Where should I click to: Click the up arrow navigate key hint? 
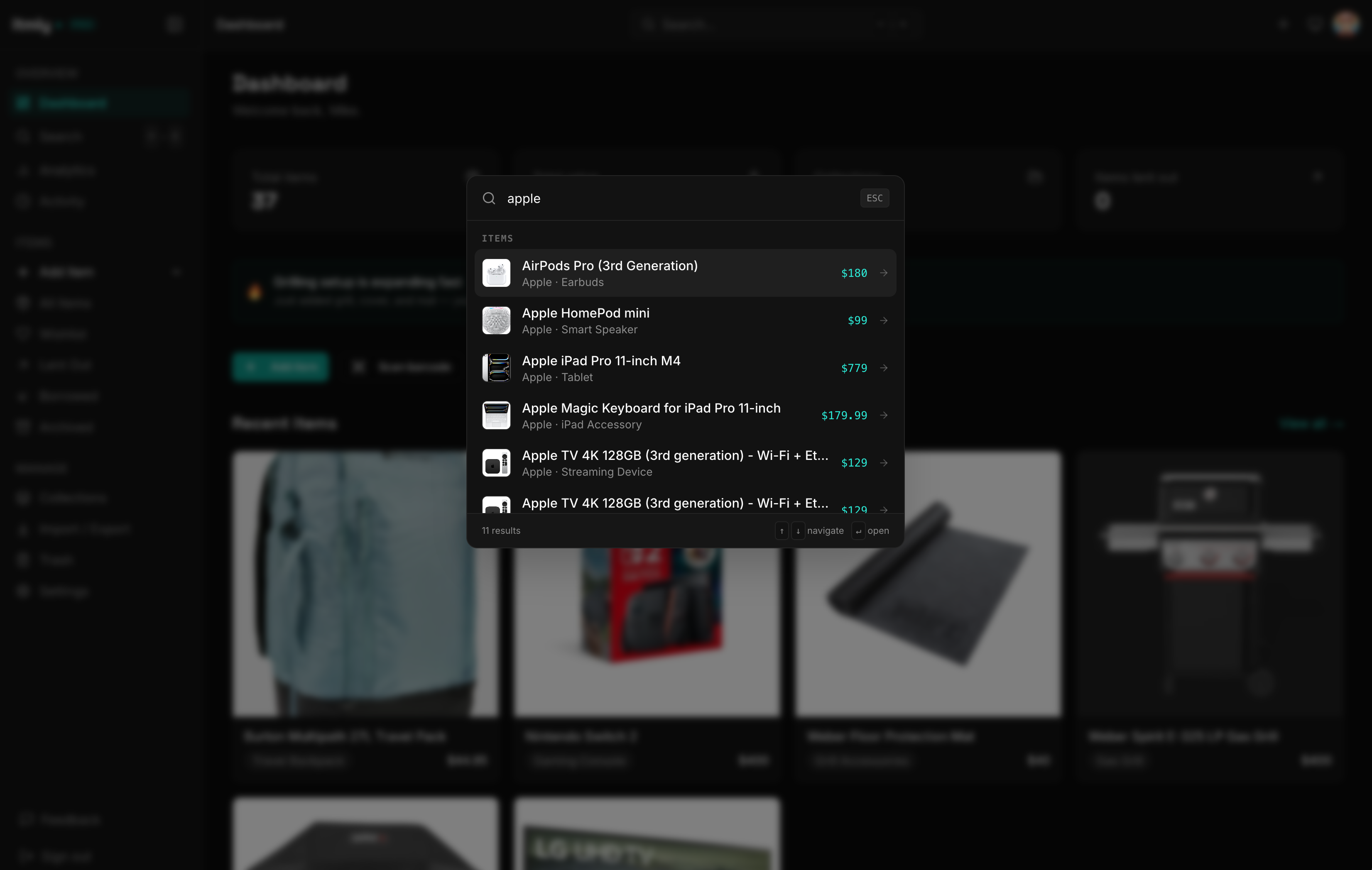click(782, 530)
